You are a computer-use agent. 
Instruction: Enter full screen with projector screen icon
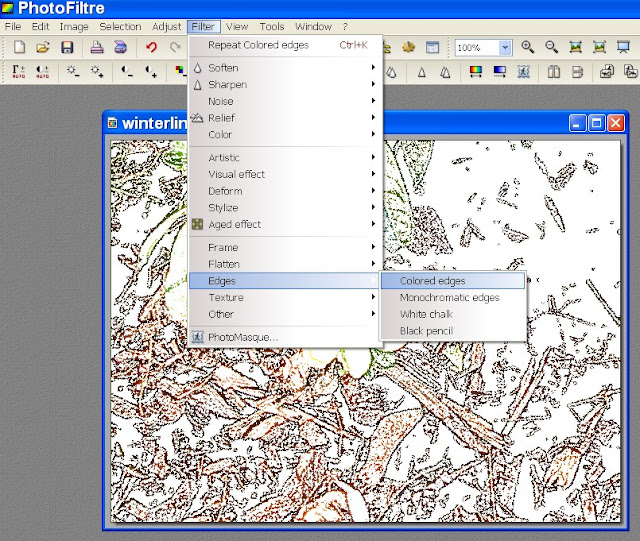point(623,47)
